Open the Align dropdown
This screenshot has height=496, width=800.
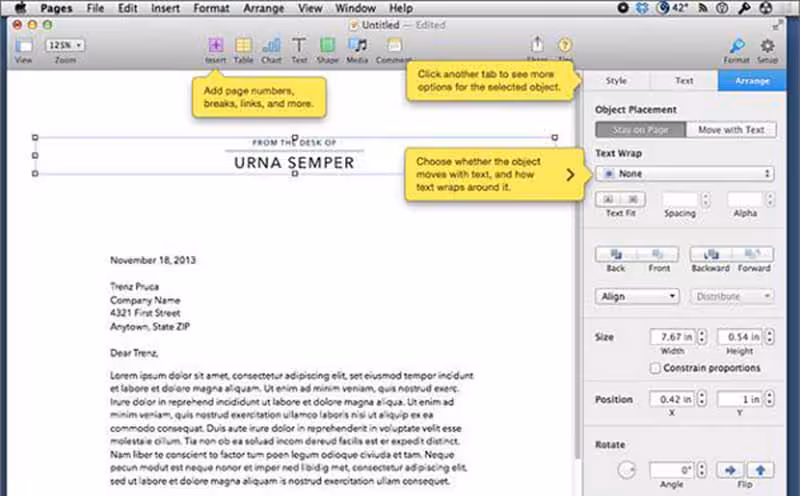(637, 296)
